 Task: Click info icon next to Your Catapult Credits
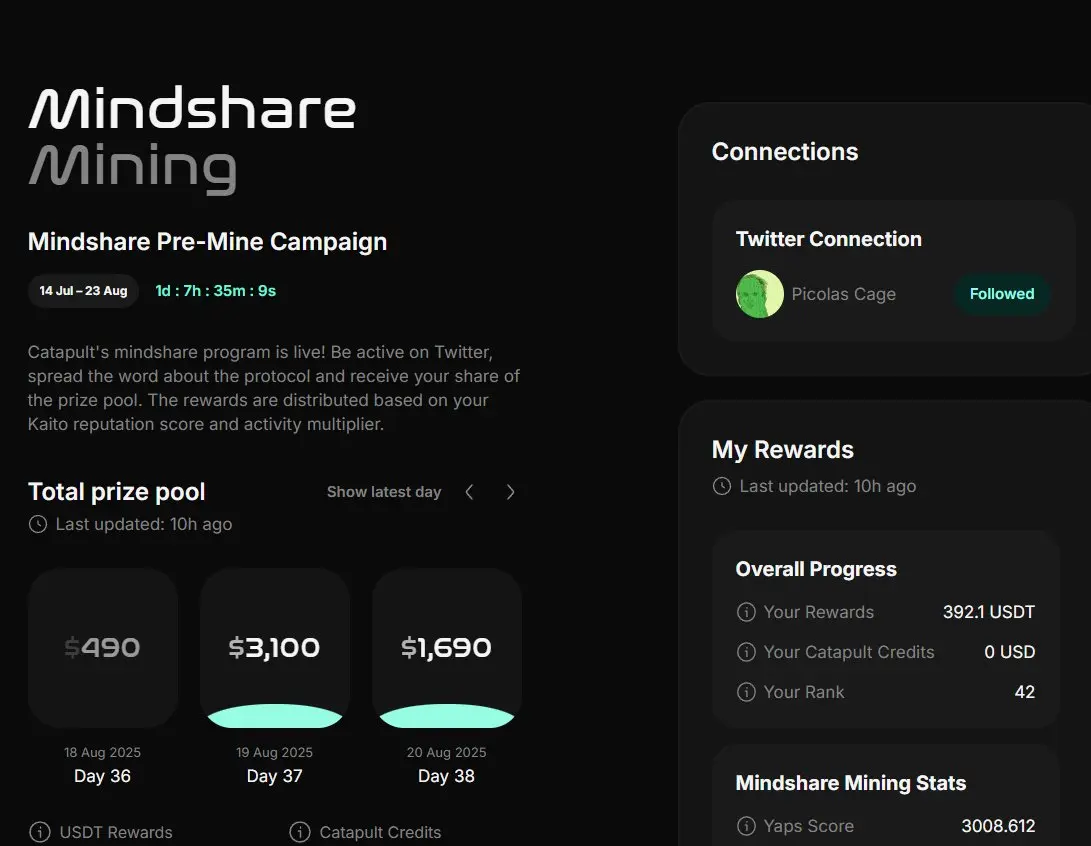point(746,652)
